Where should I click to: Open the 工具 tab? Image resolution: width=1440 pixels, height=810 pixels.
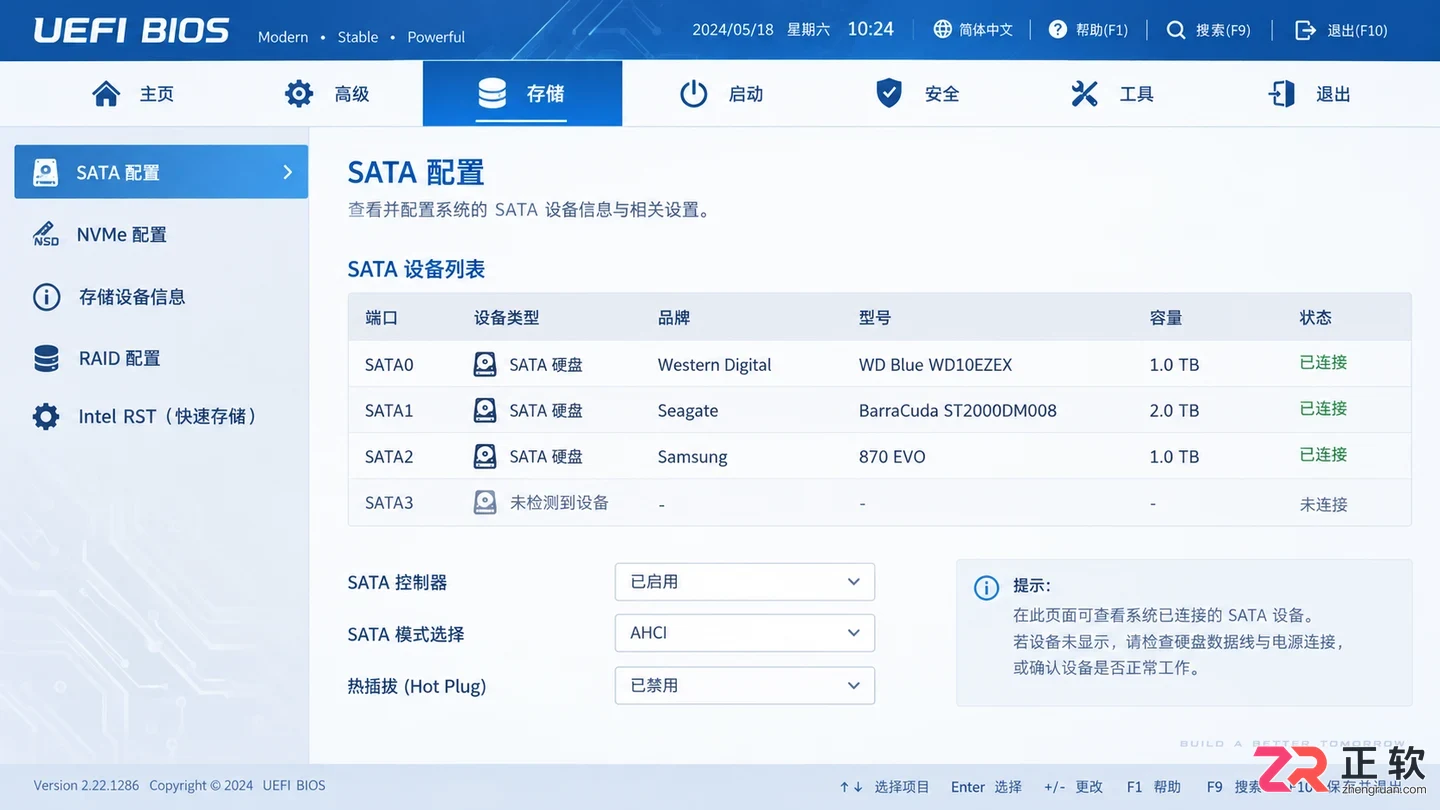pyautogui.click(x=1112, y=94)
